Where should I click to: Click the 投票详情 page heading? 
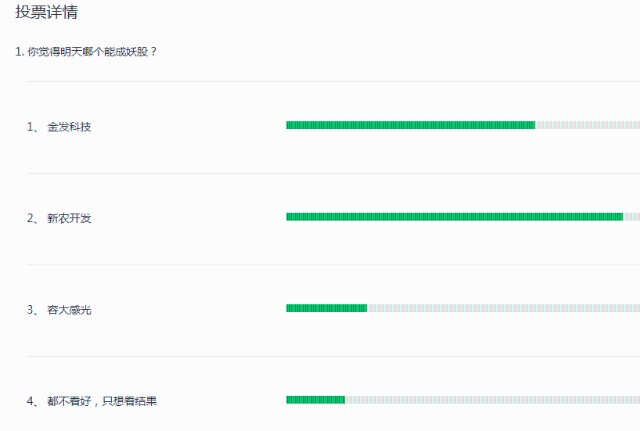(x=47, y=13)
